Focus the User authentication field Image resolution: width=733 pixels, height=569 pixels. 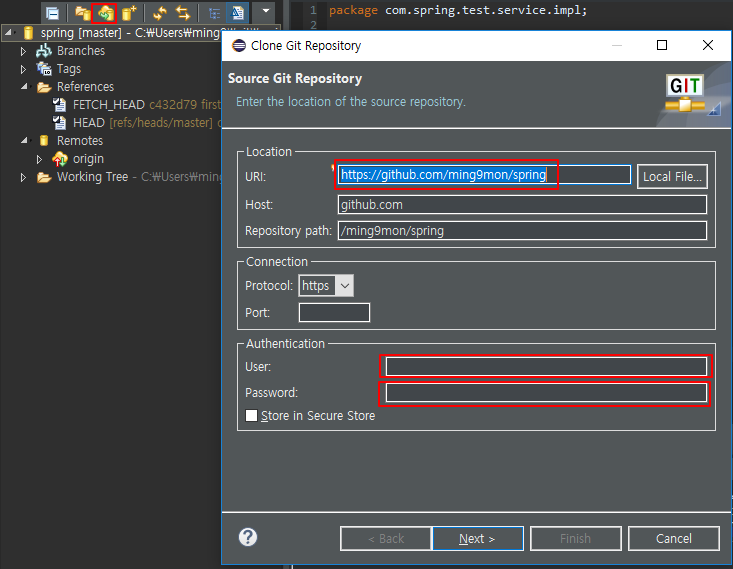click(546, 366)
